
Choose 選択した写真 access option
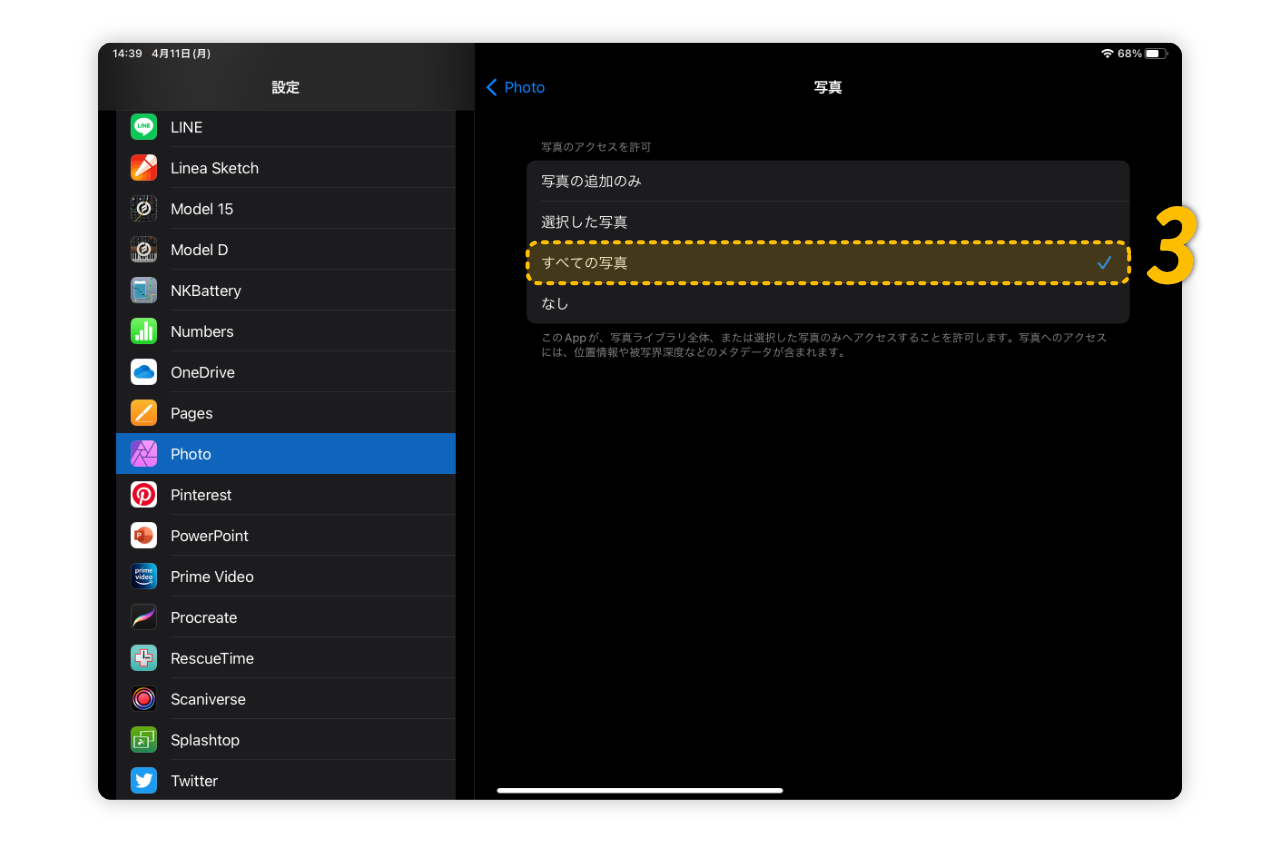[827, 222]
